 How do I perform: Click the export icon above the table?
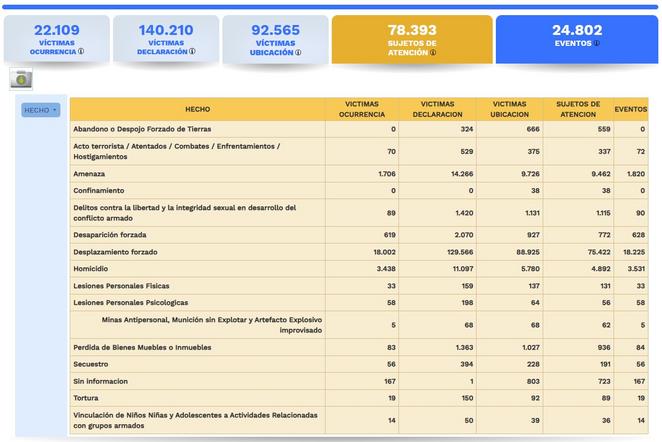pos(21,79)
